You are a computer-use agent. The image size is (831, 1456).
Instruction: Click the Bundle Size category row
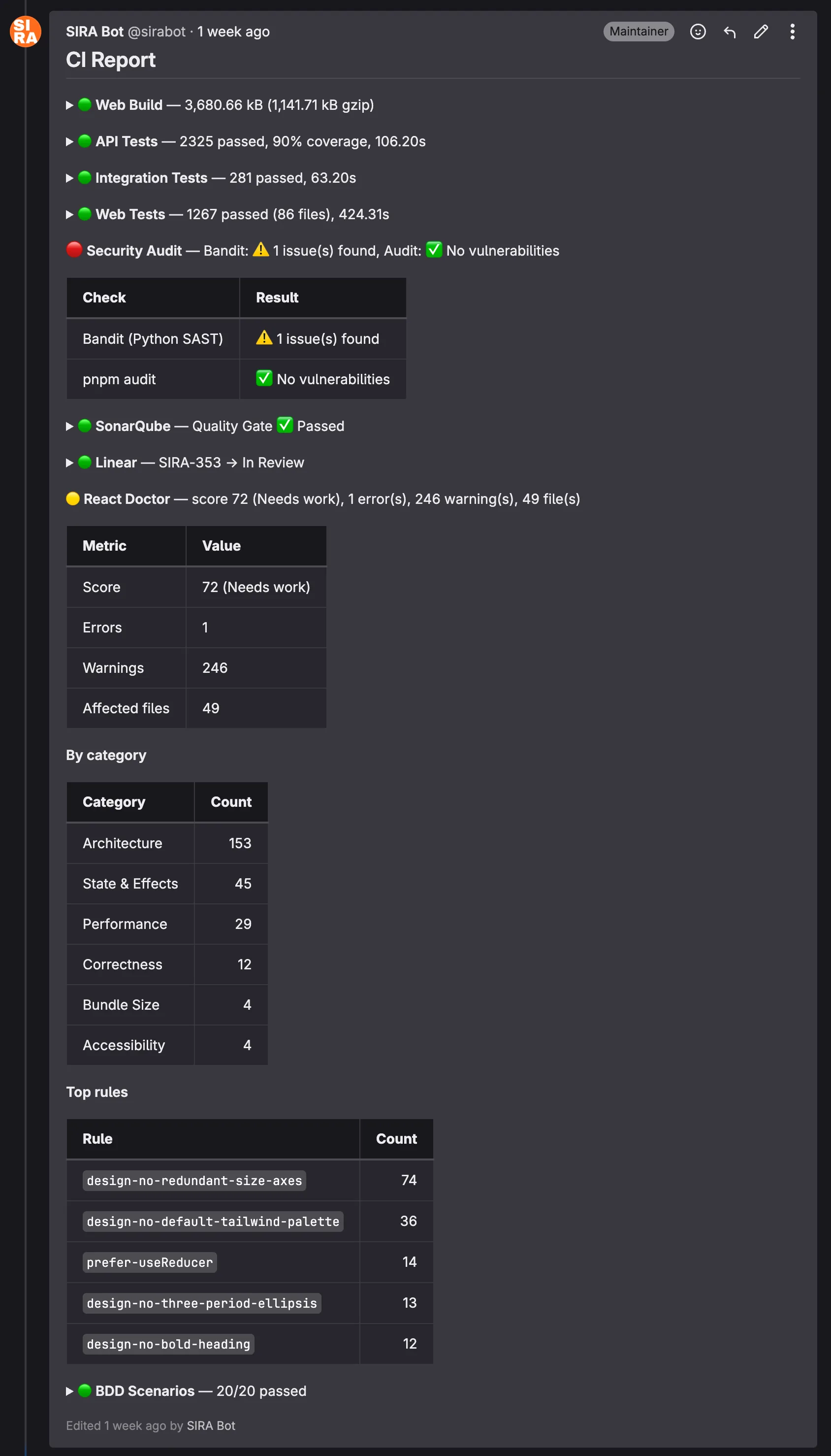tap(167, 1005)
